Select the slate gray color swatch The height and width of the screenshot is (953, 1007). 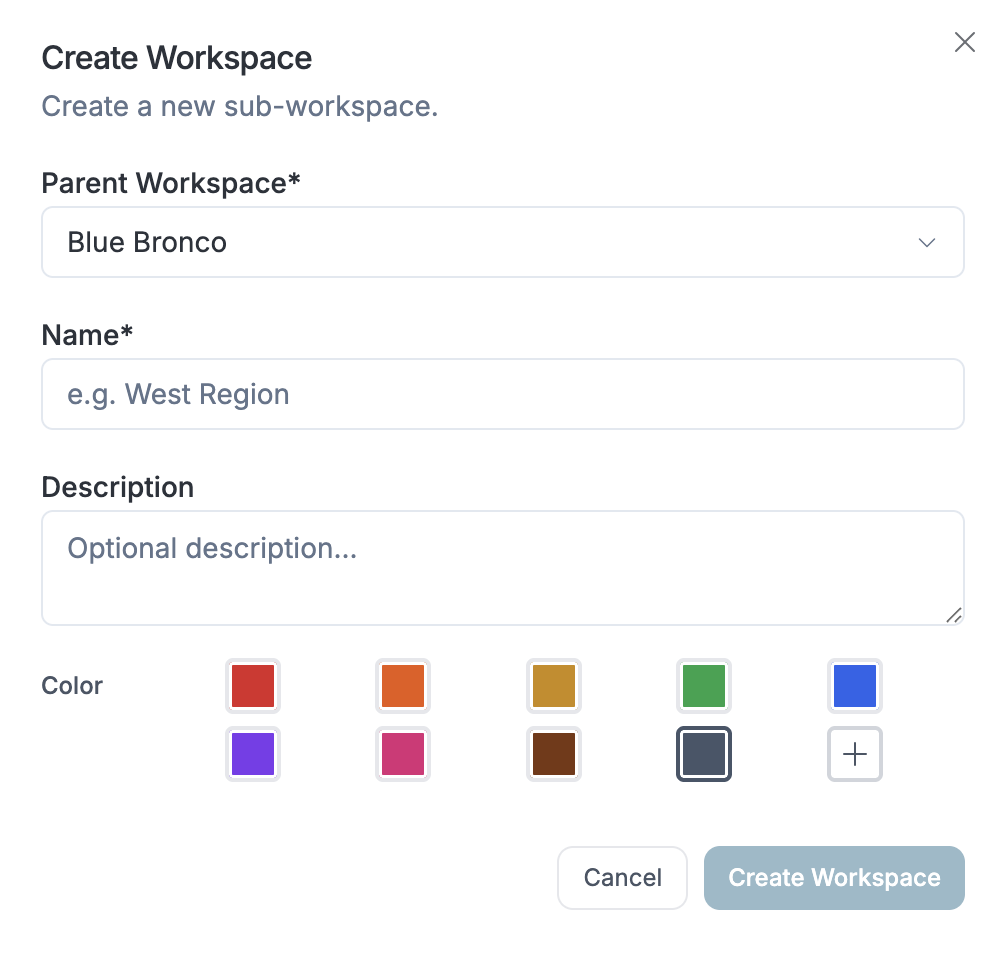[x=704, y=754]
